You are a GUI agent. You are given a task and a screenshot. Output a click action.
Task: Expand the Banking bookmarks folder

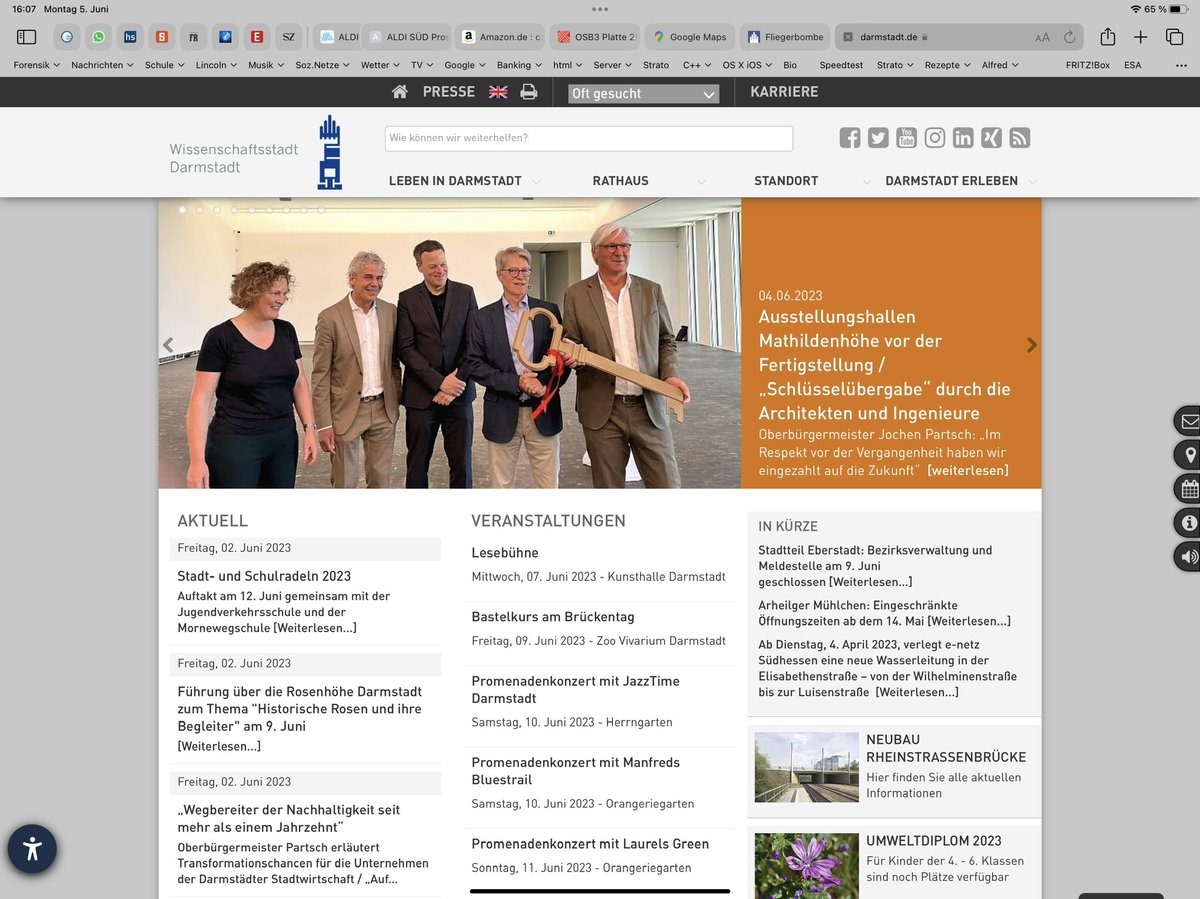[x=519, y=65]
